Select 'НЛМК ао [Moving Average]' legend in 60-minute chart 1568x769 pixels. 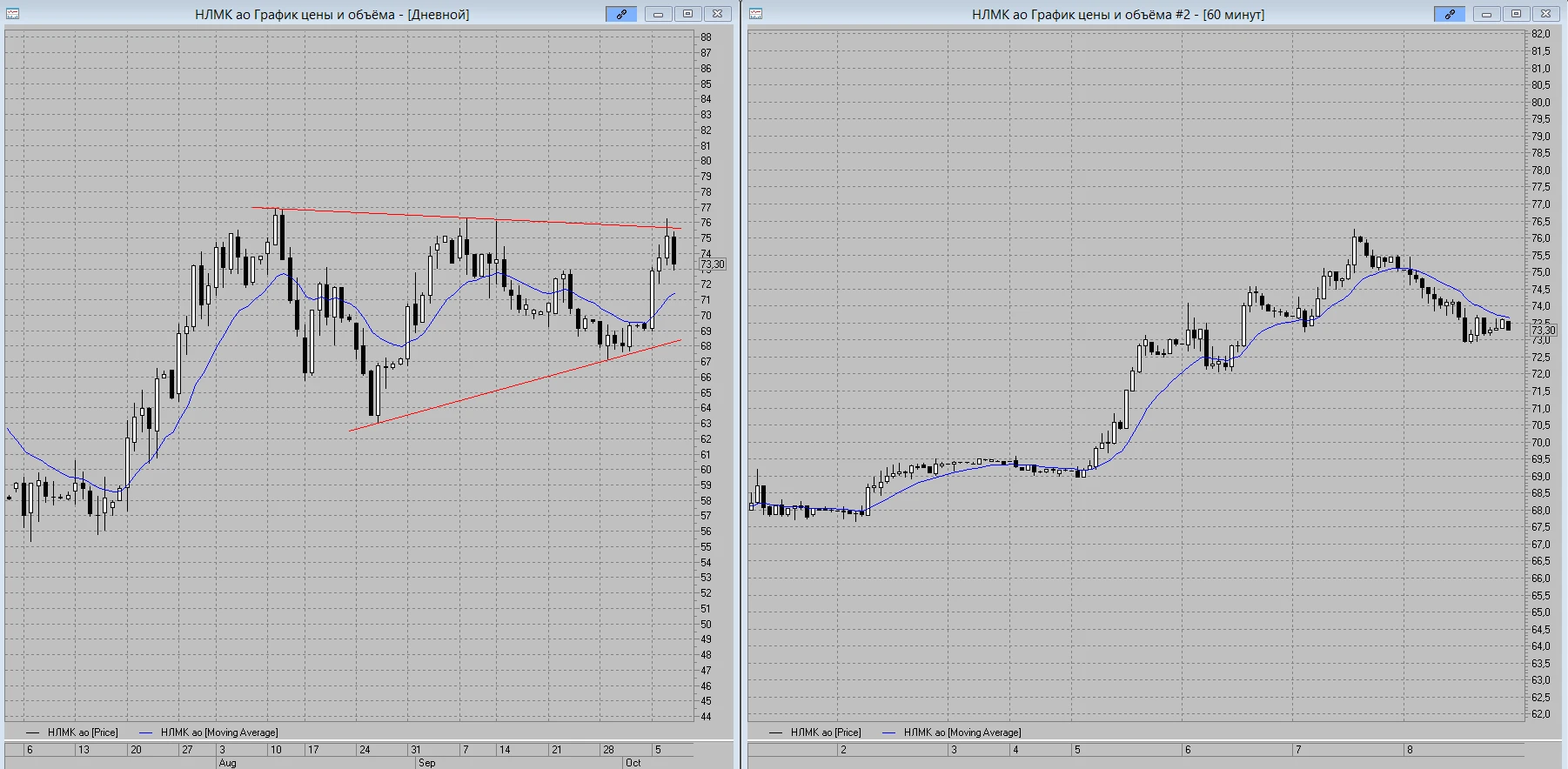(962, 732)
